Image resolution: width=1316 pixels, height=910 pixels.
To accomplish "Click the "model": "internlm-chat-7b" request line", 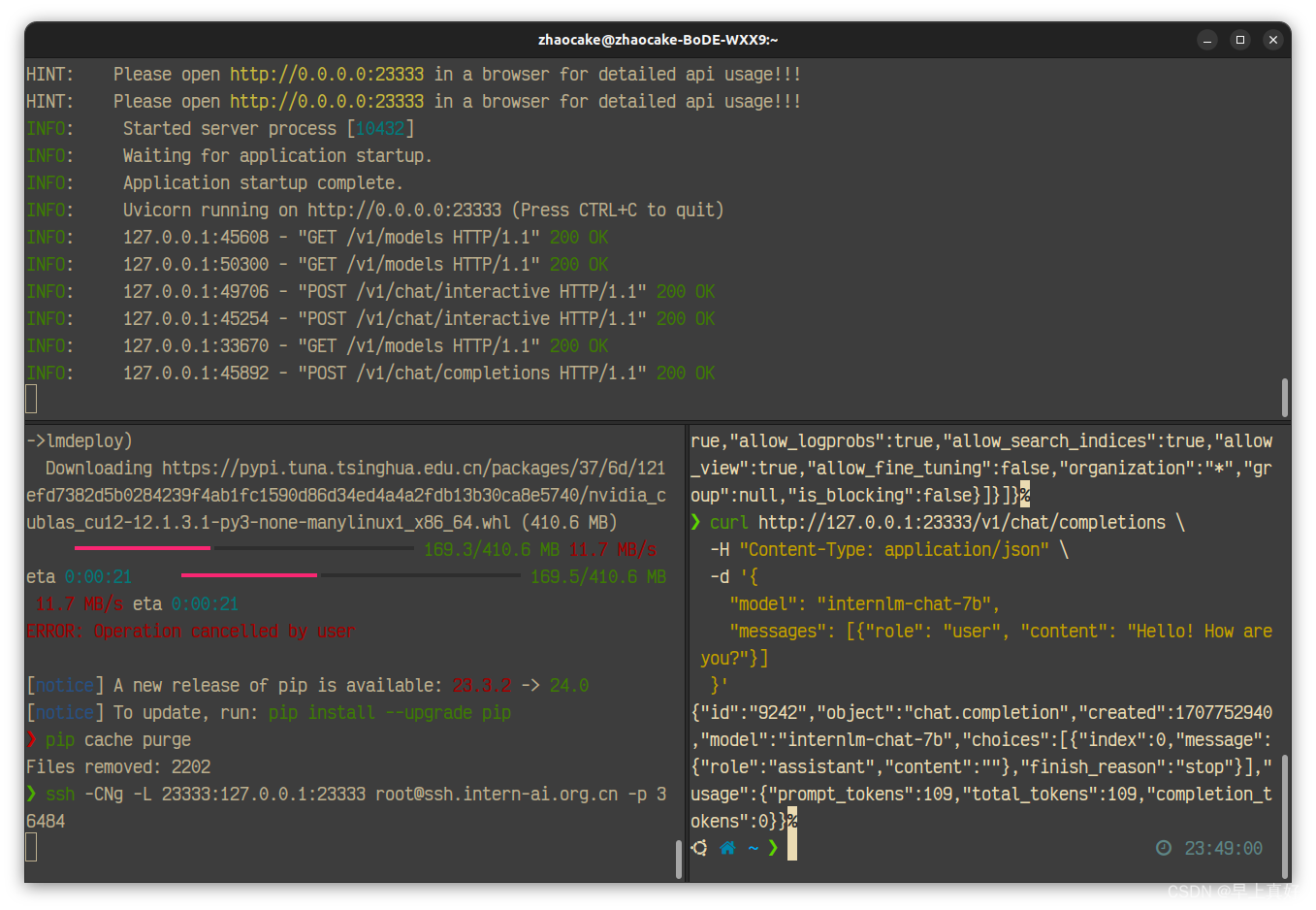I will 865,604.
